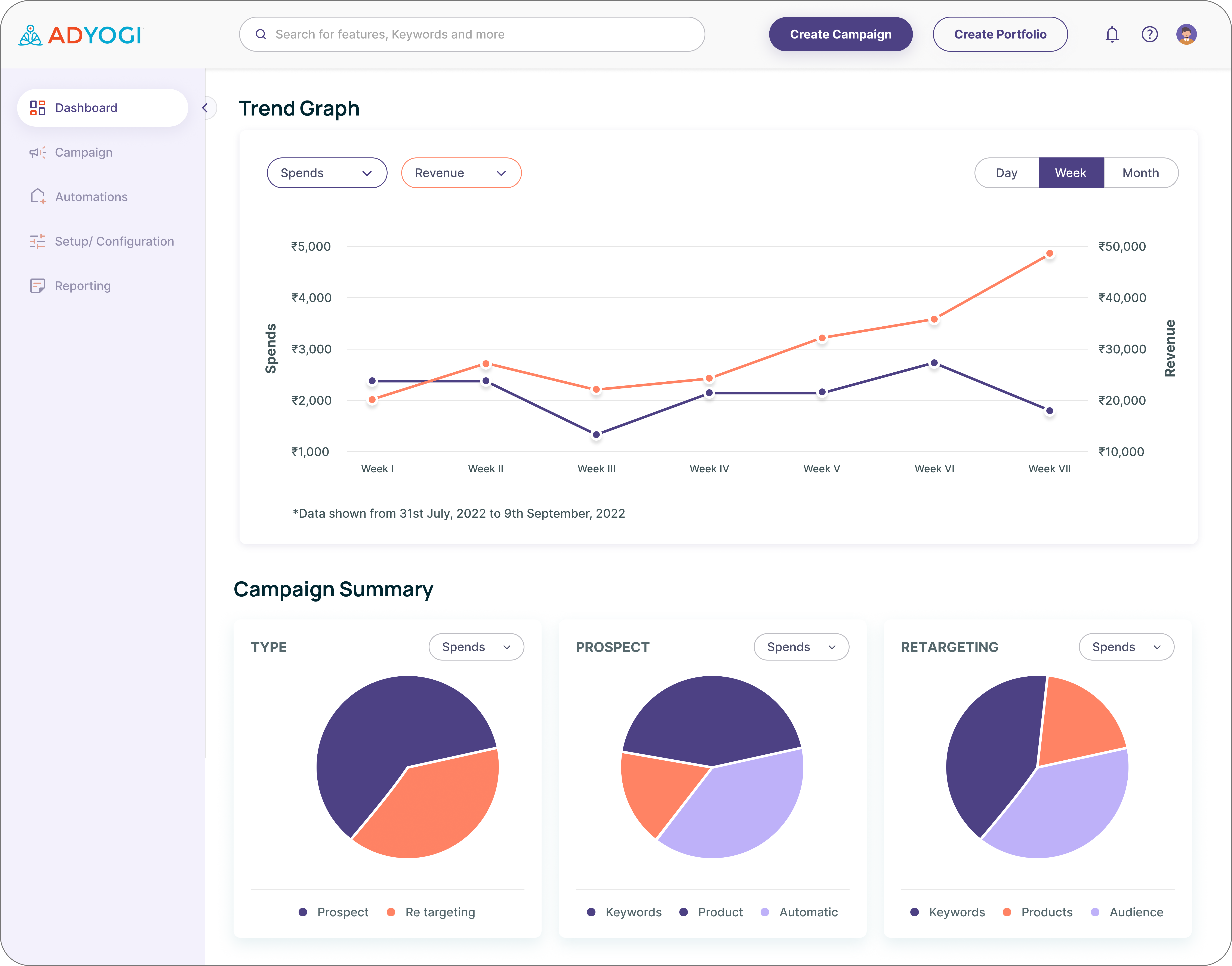Collapse the sidebar with the chevron
The image size is (1232, 966).
205,108
